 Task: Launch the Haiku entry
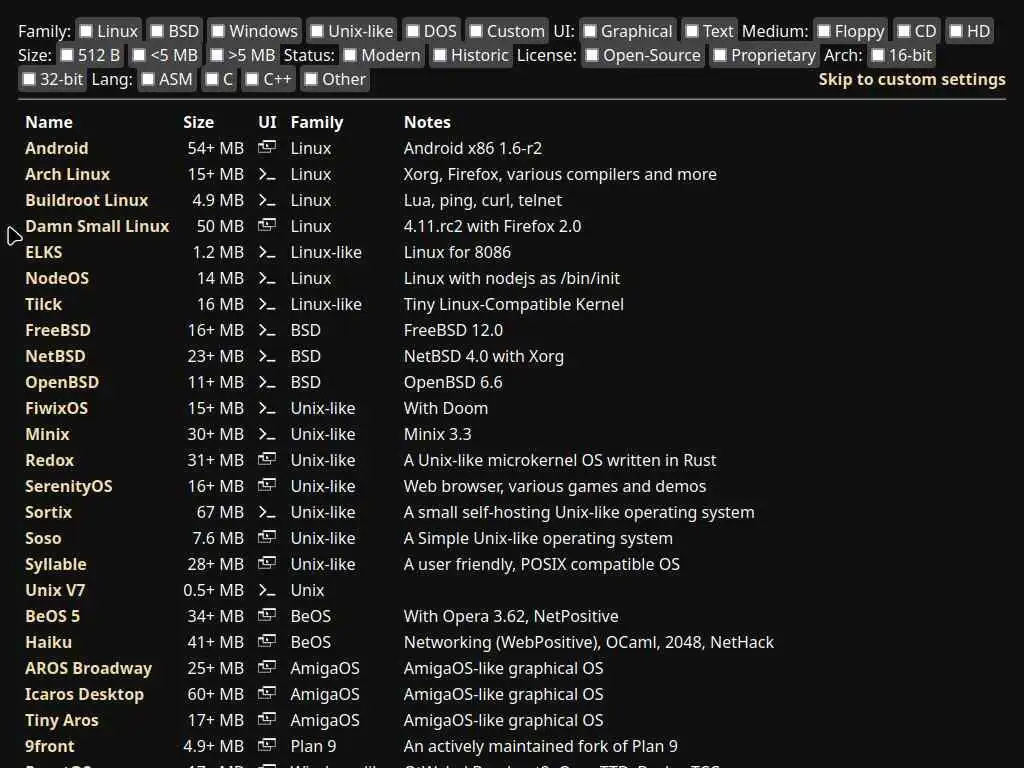48,642
